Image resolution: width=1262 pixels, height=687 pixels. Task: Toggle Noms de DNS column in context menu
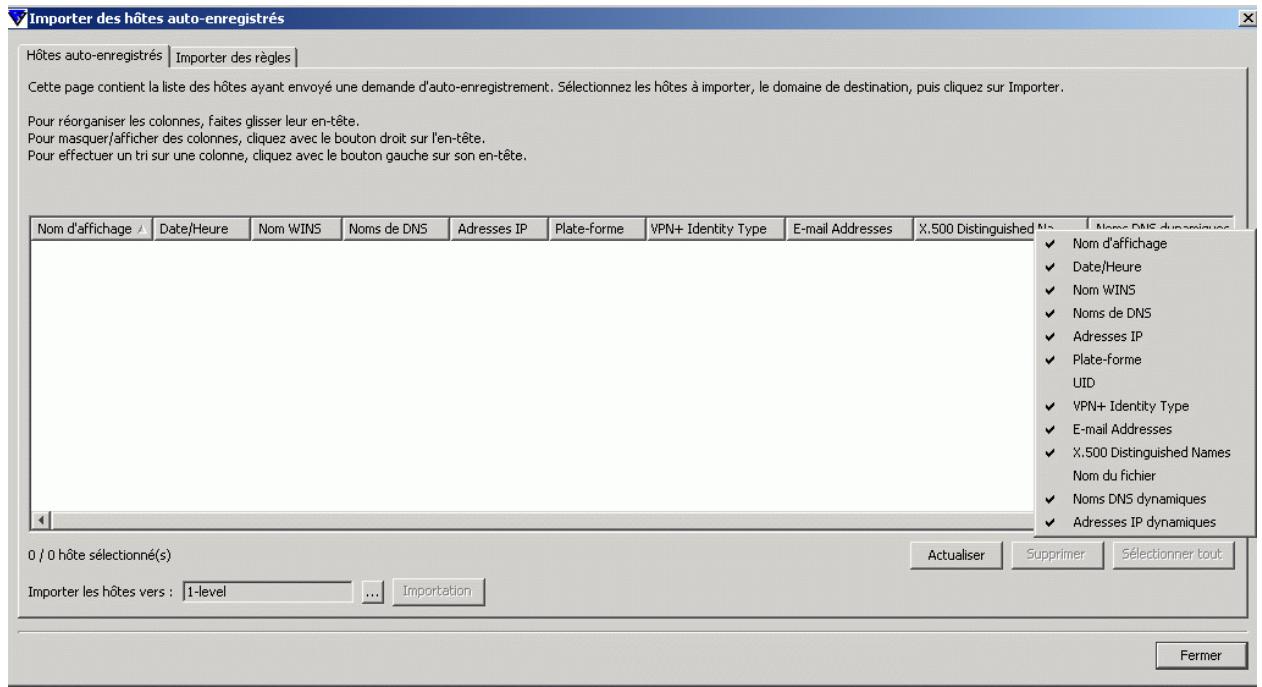coord(1145,313)
